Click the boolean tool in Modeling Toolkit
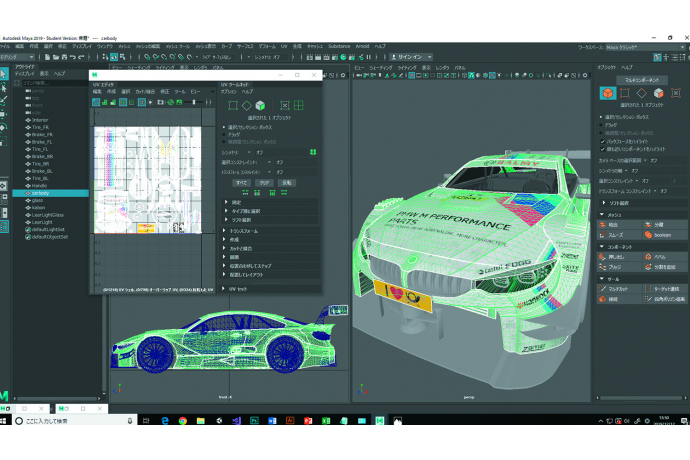 click(x=664, y=235)
